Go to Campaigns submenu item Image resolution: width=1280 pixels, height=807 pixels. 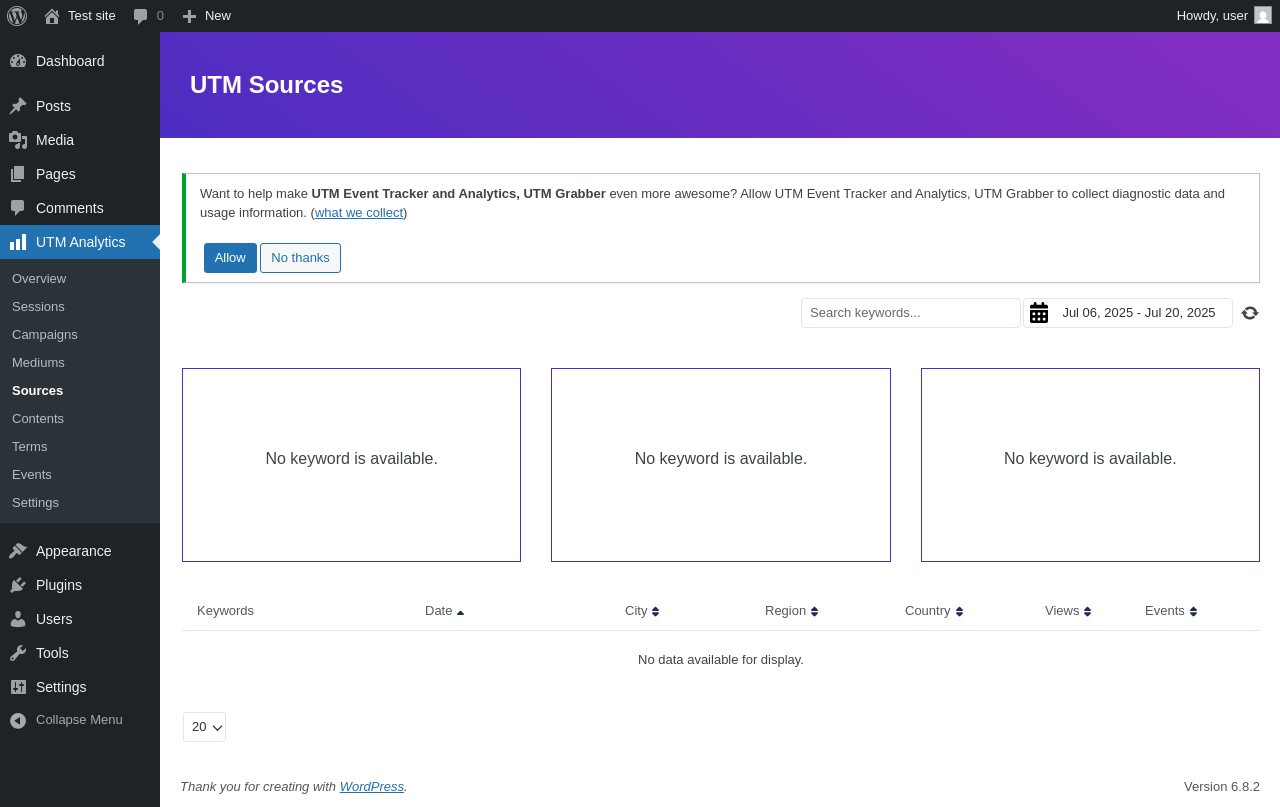pyautogui.click(x=45, y=335)
